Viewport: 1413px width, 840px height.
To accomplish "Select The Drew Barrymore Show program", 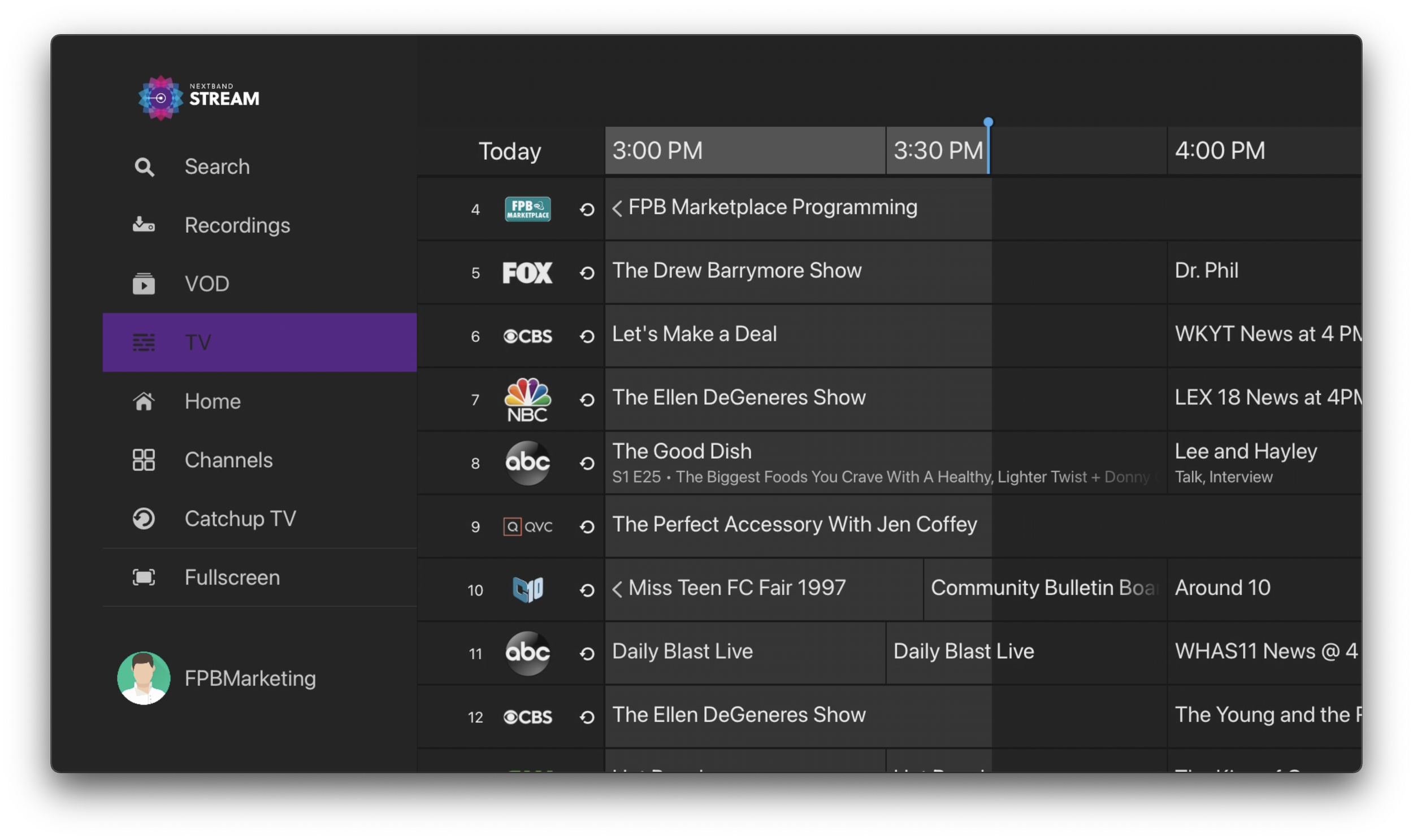I will pos(736,271).
